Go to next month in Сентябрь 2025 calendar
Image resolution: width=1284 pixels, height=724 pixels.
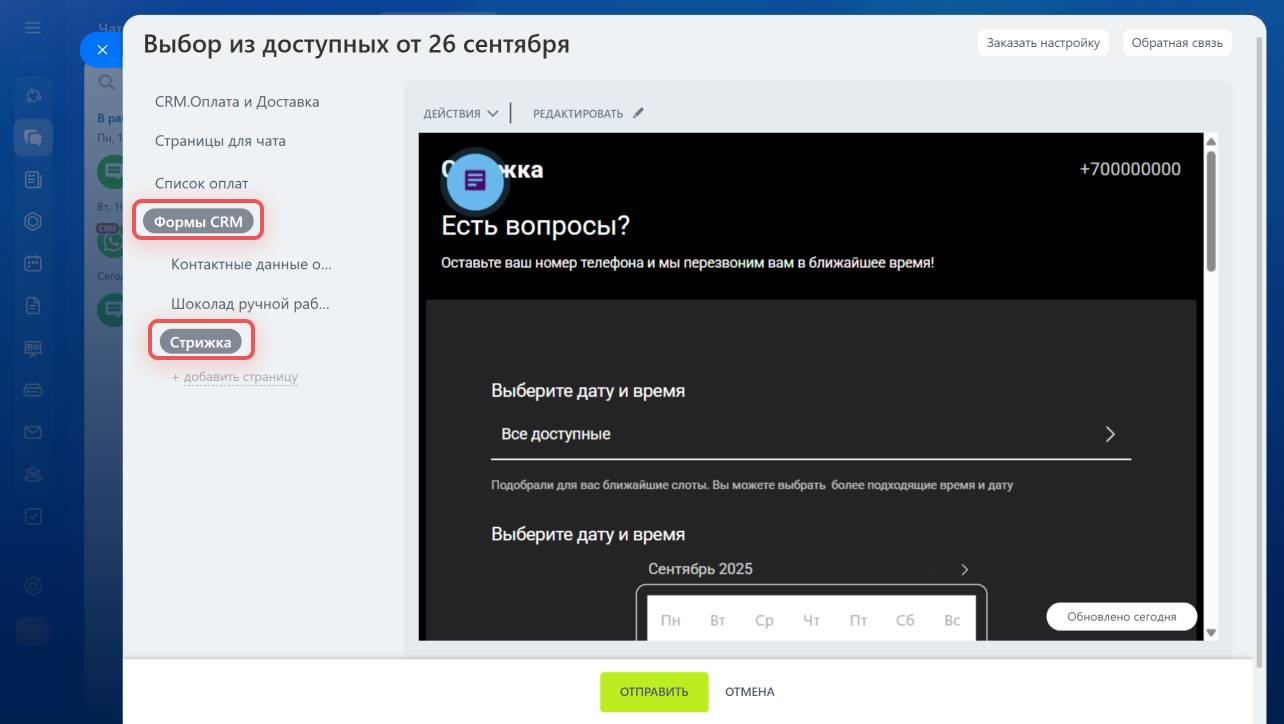pos(964,570)
